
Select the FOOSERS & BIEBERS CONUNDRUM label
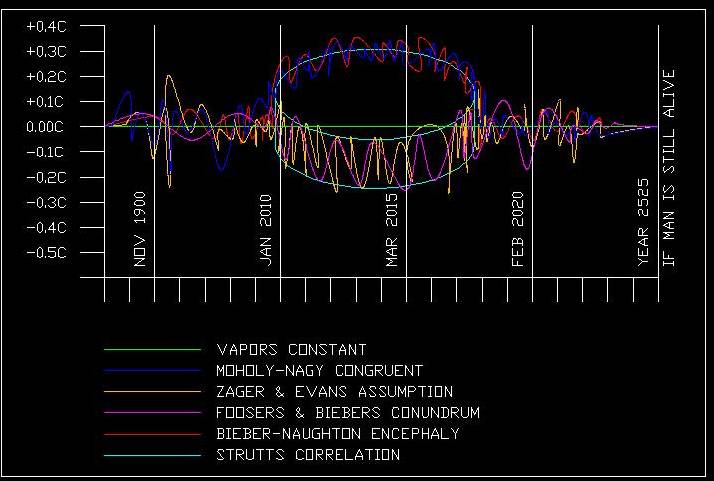point(348,413)
